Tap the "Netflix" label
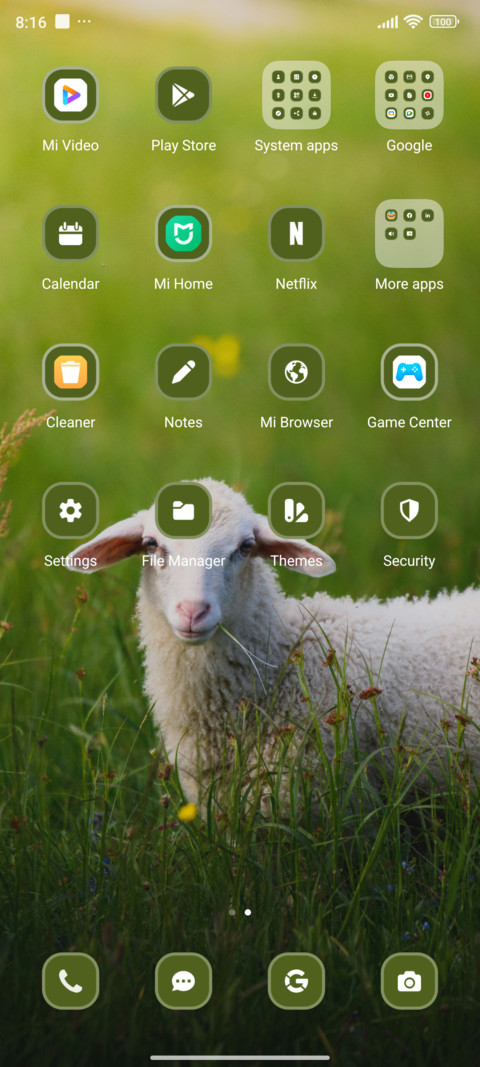 tap(296, 284)
